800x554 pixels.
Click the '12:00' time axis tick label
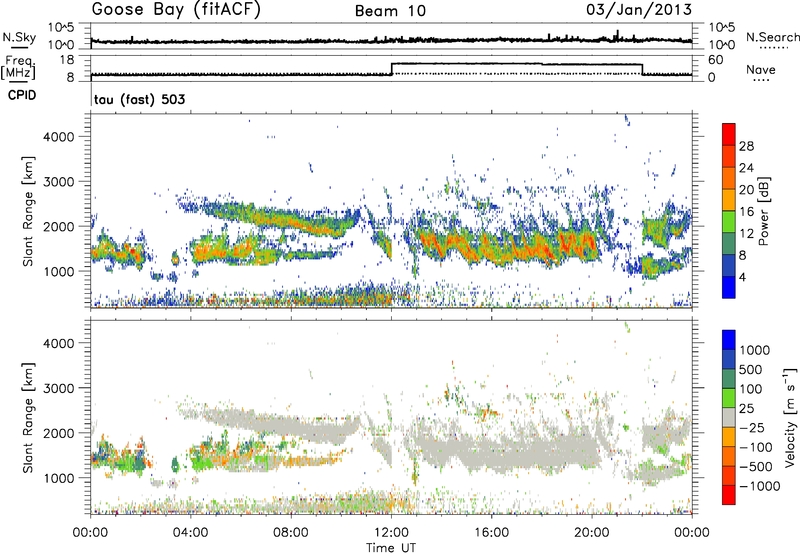click(x=391, y=533)
